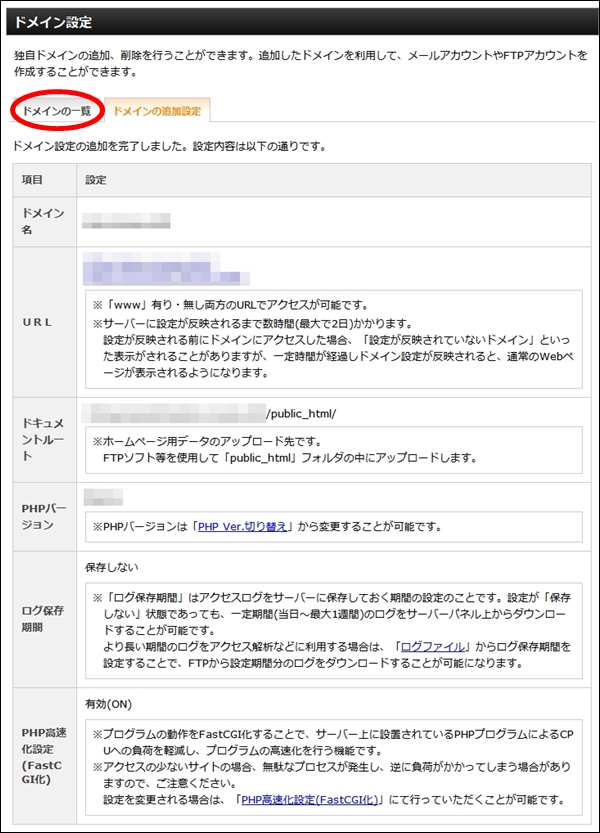
Task: Click the note about www有り・無し URLs
Action: [x=231, y=305]
